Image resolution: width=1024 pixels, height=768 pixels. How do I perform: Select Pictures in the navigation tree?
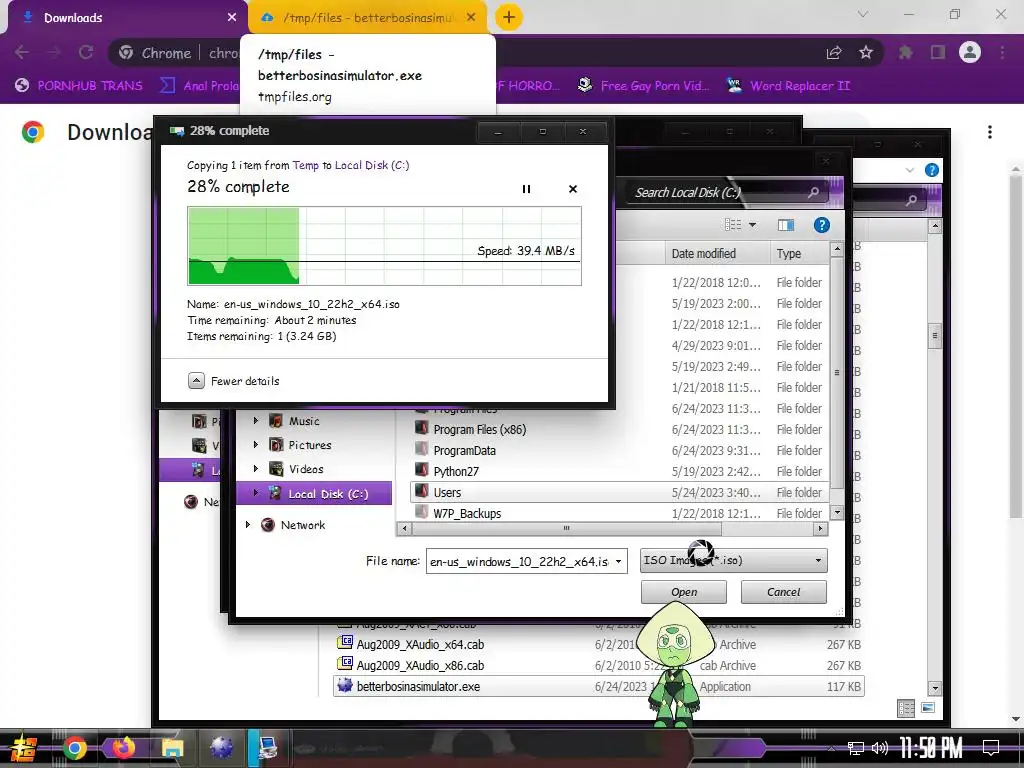pyautogui.click(x=310, y=445)
